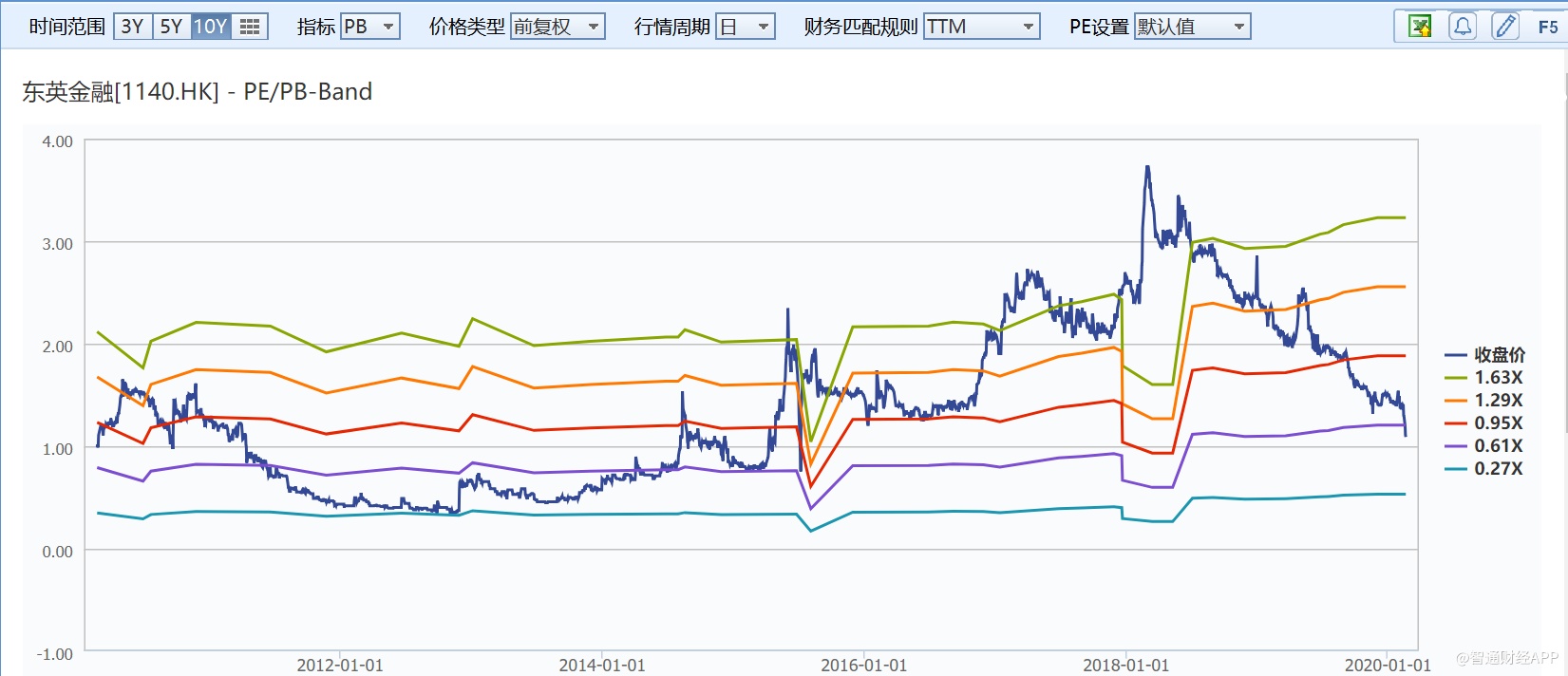Select the 3Y time range
Image resolution: width=1568 pixels, height=676 pixels.
132,27
